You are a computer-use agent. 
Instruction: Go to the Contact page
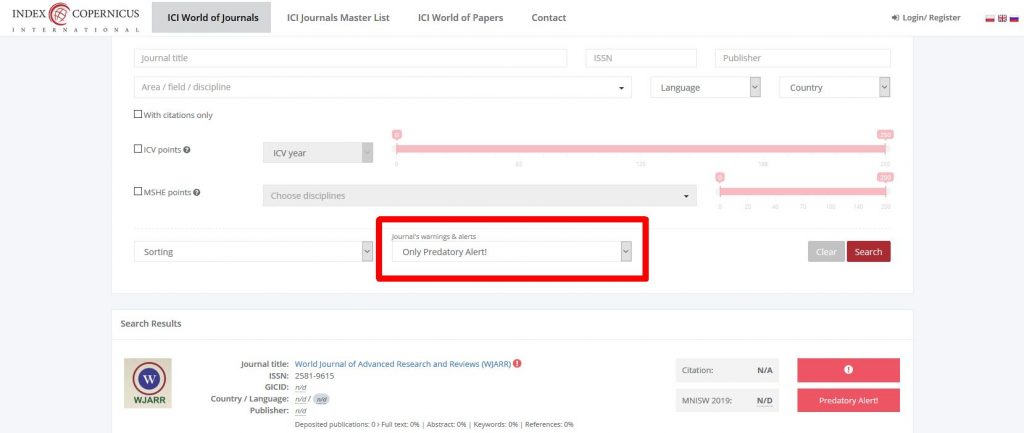[x=549, y=18]
